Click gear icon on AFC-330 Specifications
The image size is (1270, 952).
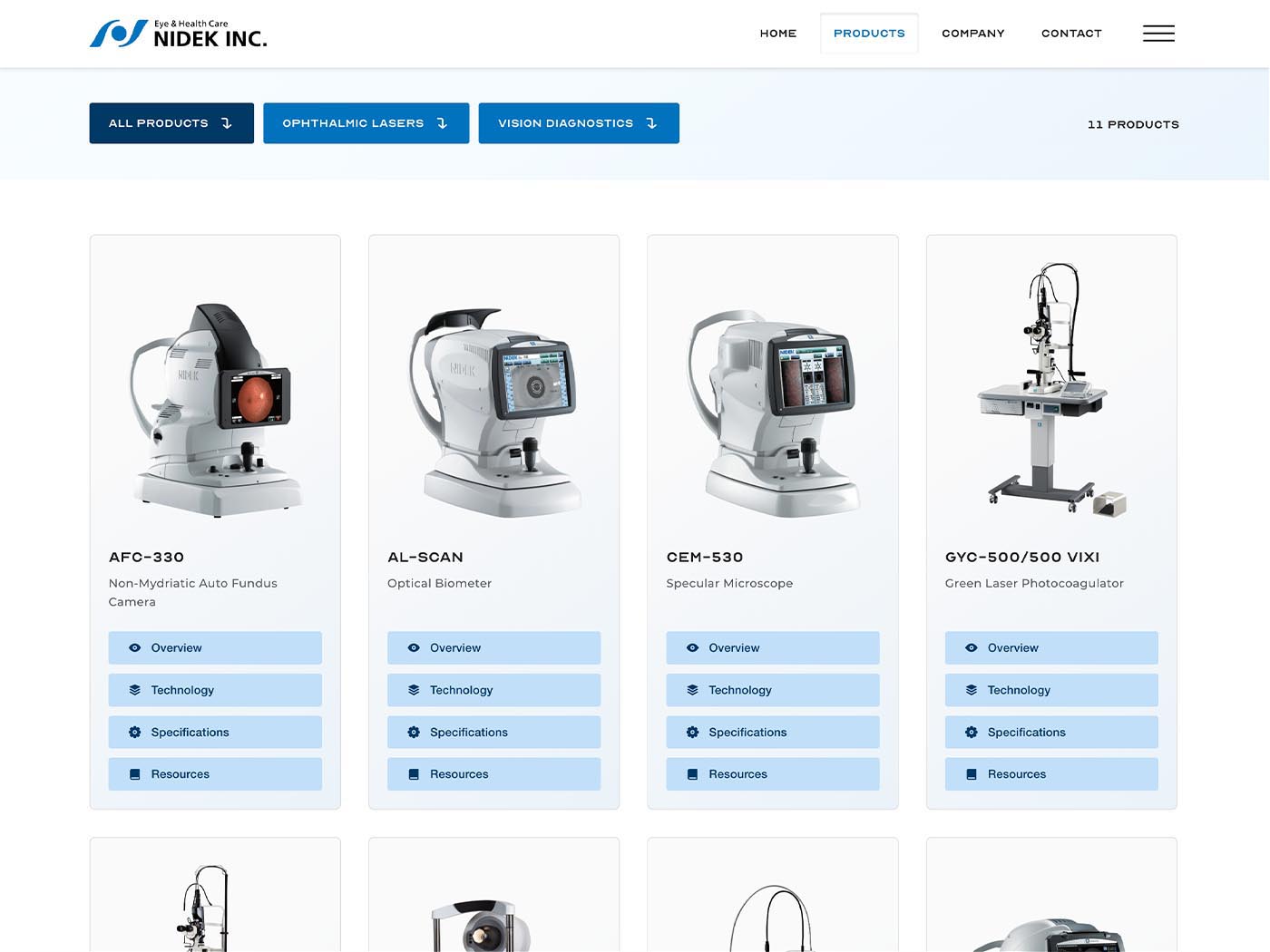click(134, 733)
